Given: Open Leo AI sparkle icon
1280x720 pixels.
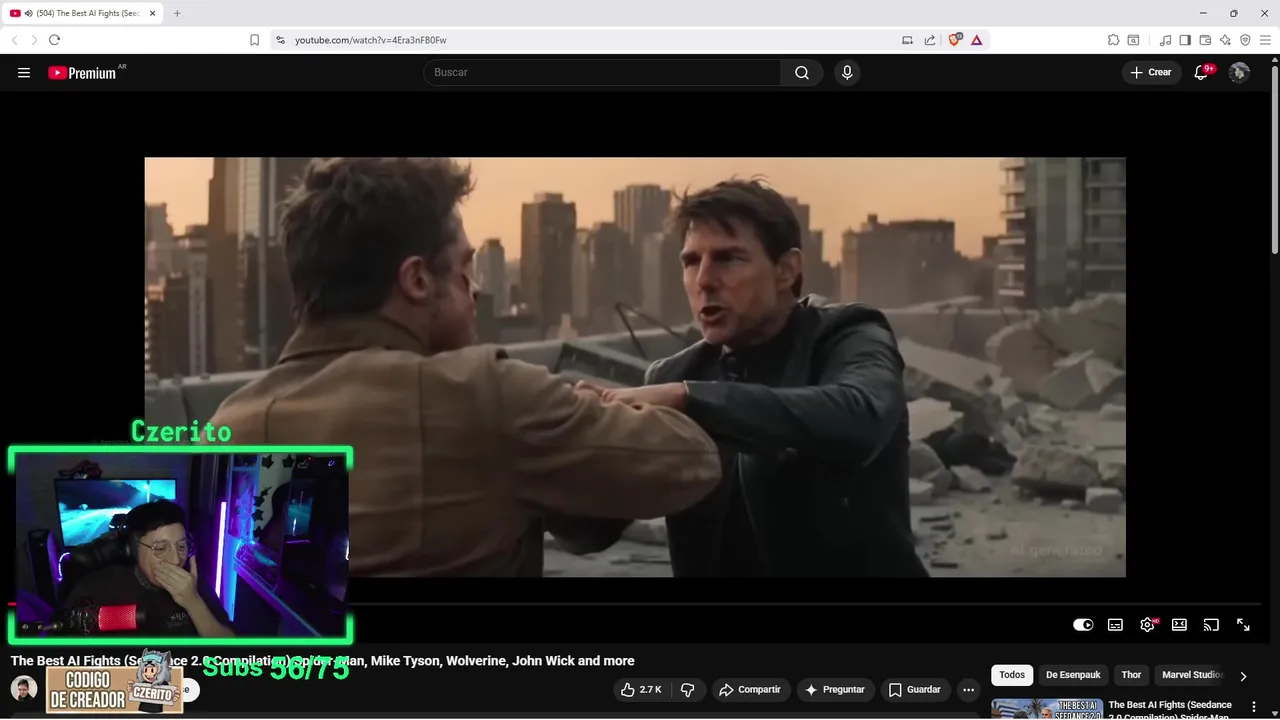Looking at the screenshot, I should (x=1225, y=40).
